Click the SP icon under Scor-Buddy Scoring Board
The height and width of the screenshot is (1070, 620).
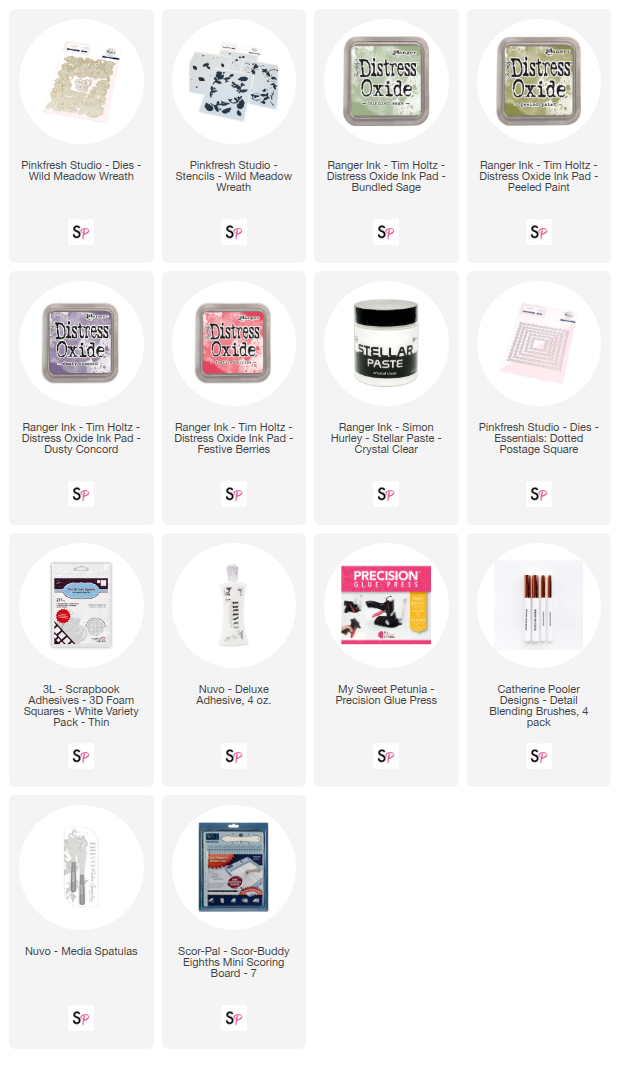[234, 1018]
